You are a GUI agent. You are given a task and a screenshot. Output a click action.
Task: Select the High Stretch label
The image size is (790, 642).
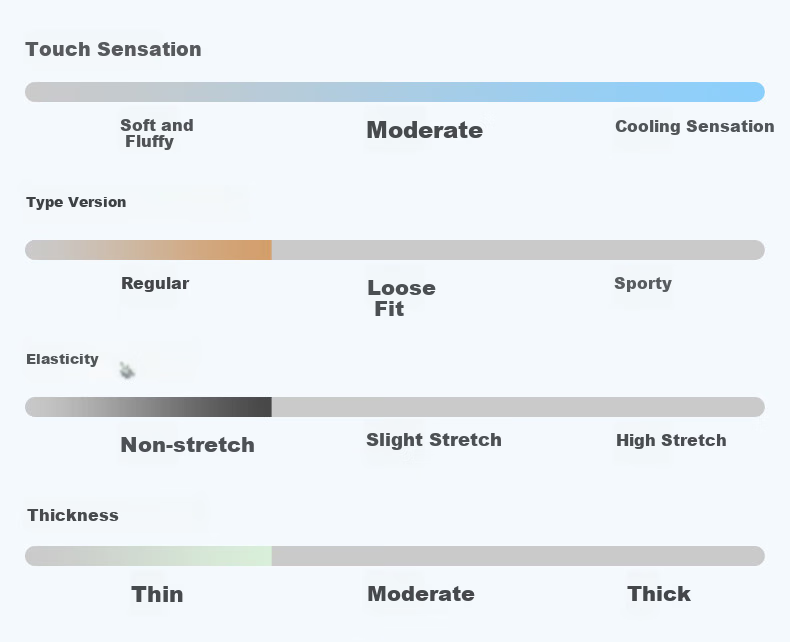(671, 440)
